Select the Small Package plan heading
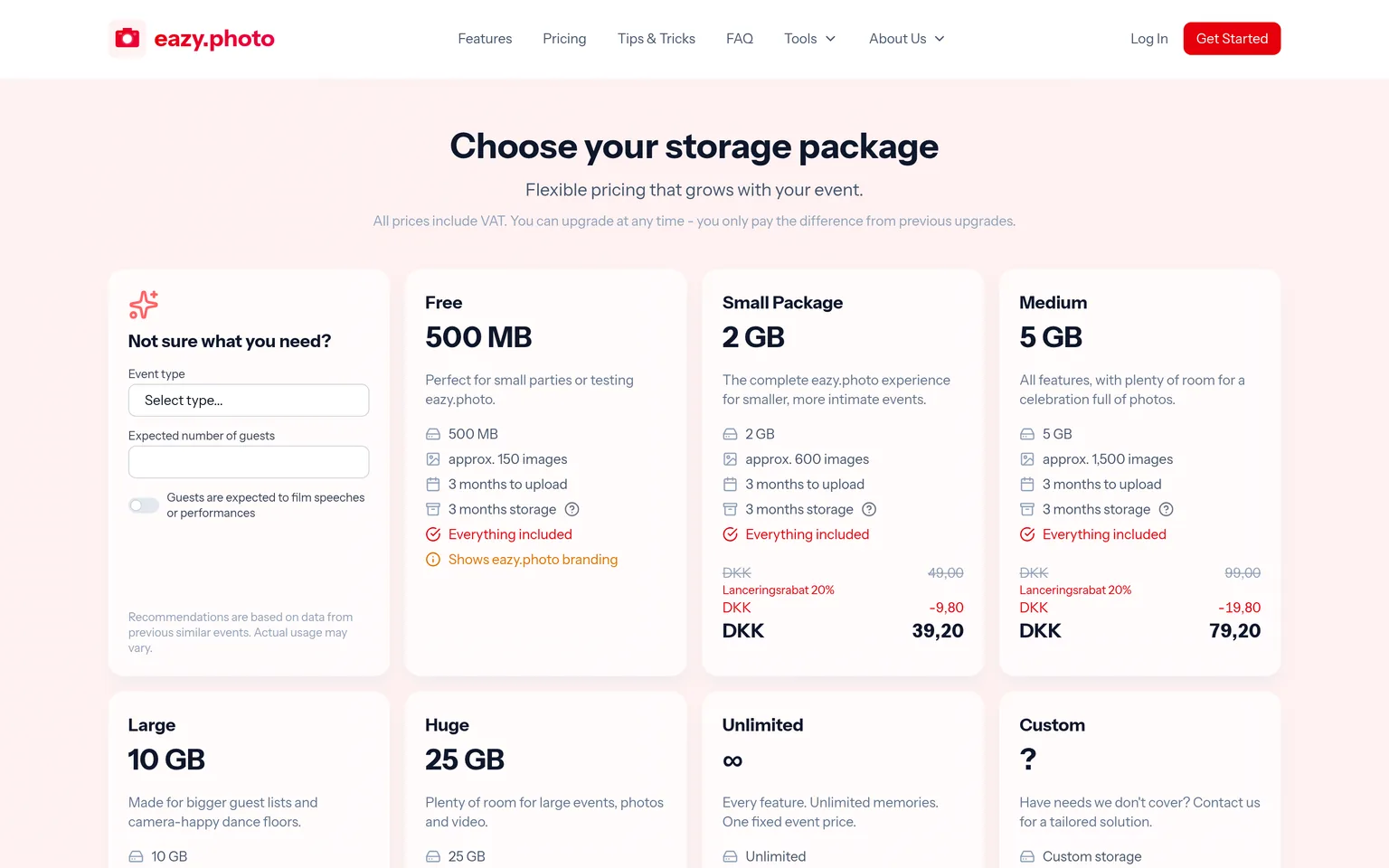Image resolution: width=1389 pixels, height=868 pixels. 782,303
